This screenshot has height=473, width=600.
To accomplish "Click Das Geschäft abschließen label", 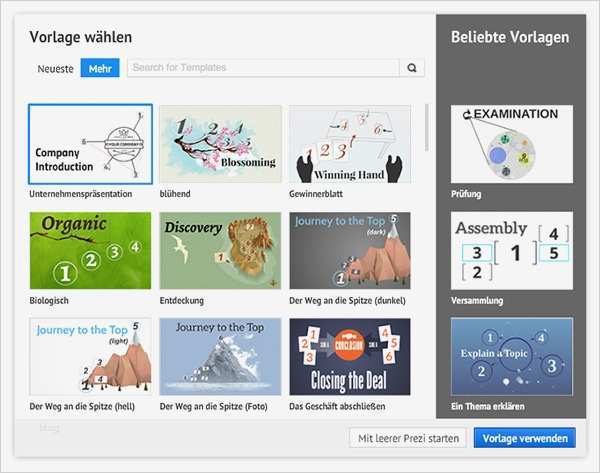I will 337,406.
